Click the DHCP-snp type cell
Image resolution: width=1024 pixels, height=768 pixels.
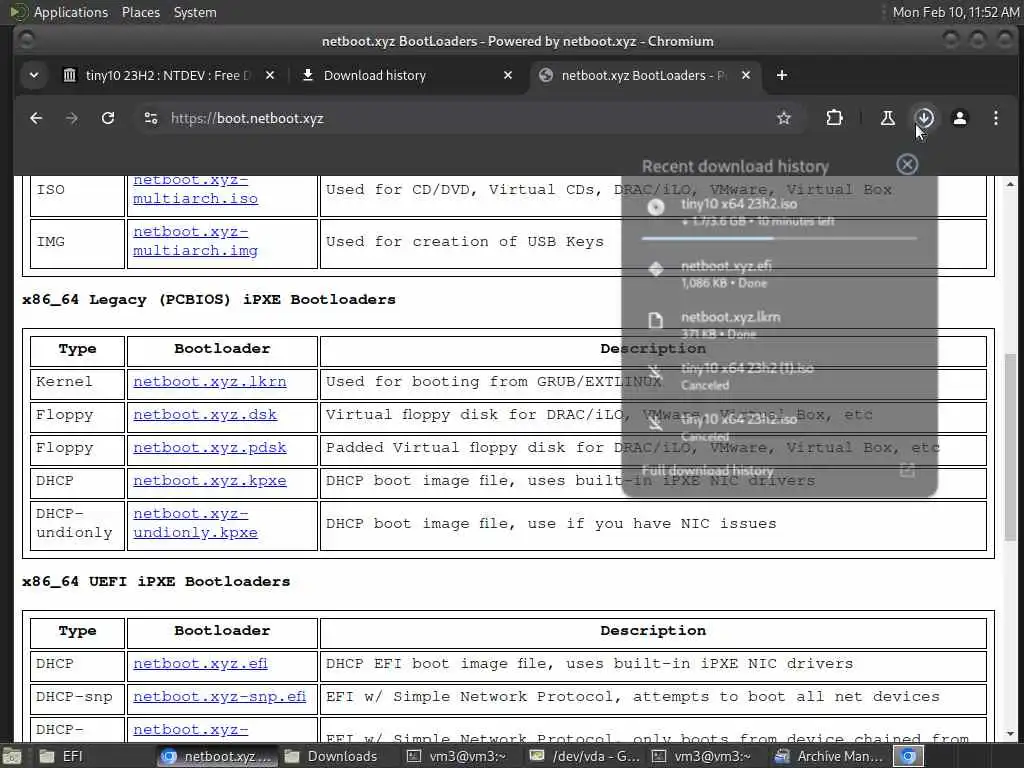(77, 697)
